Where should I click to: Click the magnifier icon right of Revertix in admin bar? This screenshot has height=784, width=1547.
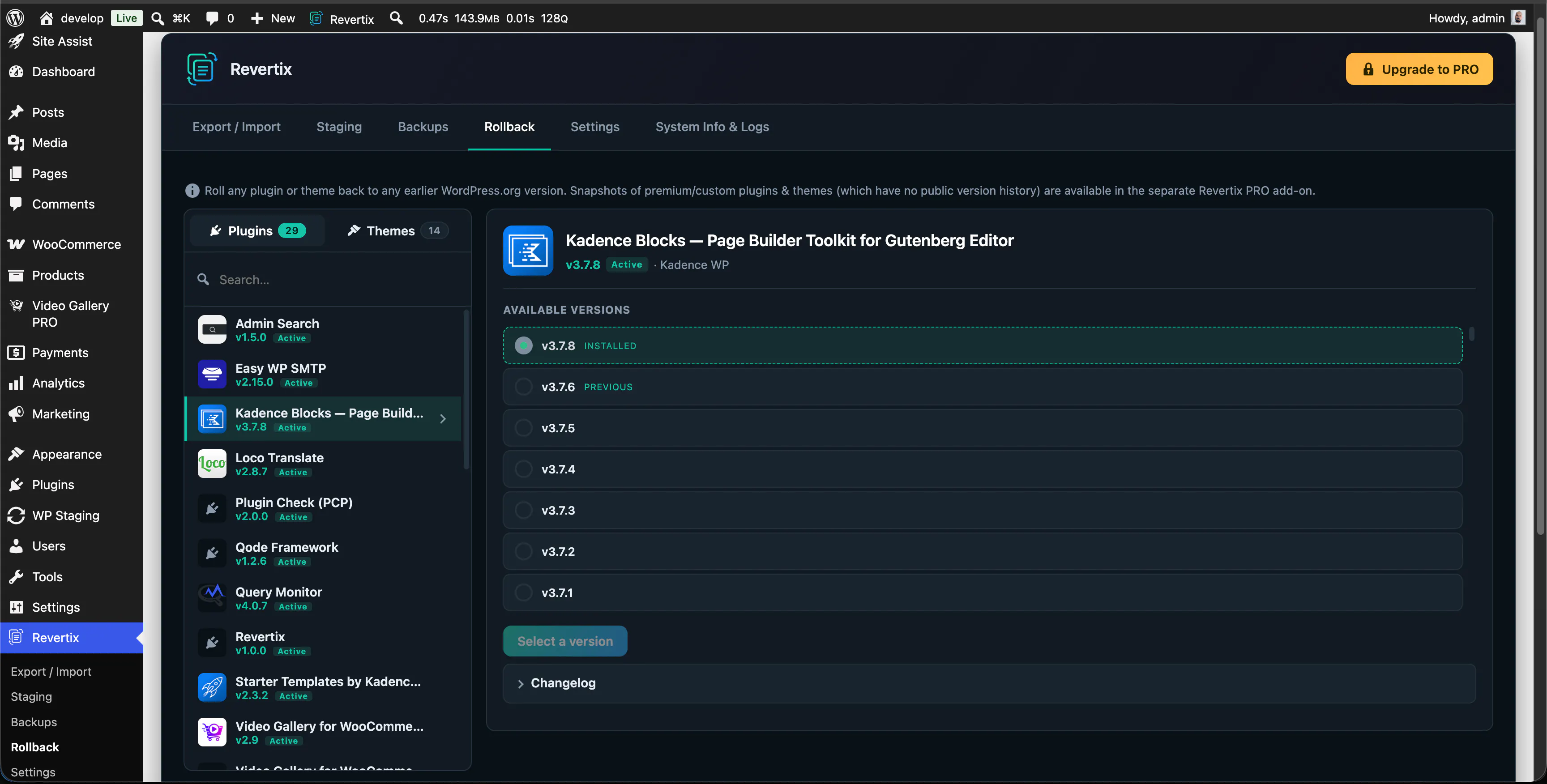tap(396, 18)
